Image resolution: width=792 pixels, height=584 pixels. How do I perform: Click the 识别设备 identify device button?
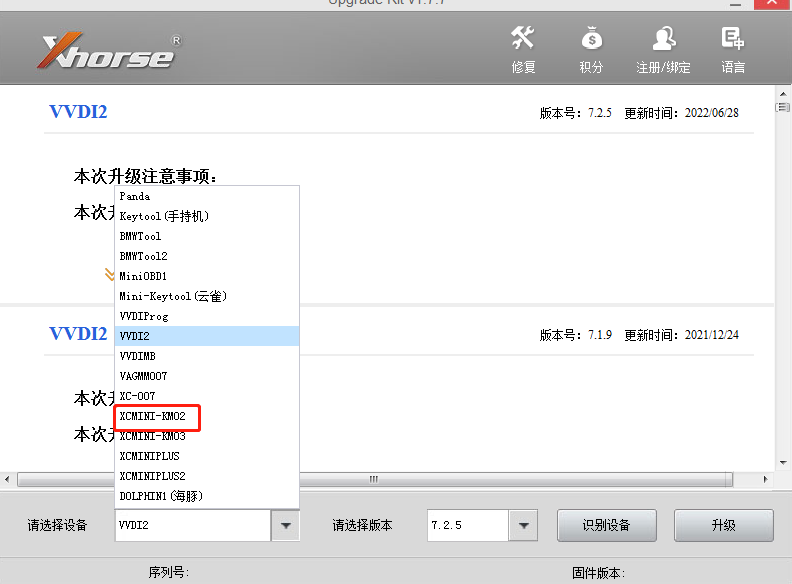(607, 525)
